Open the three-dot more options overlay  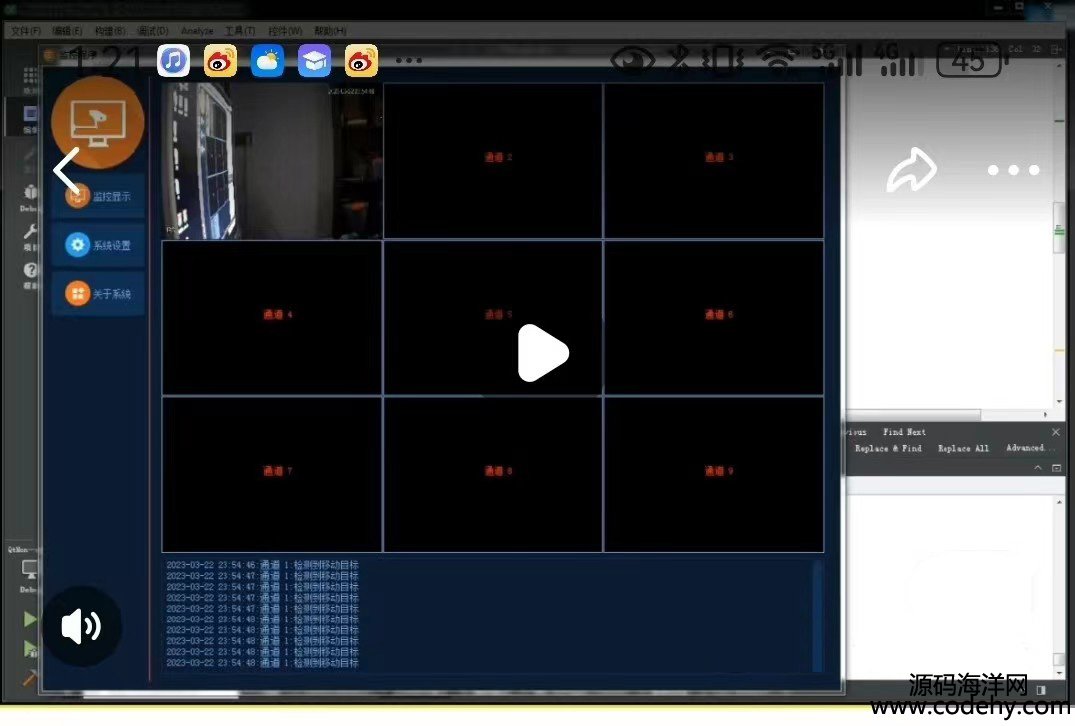pyautogui.click(x=1013, y=169)
